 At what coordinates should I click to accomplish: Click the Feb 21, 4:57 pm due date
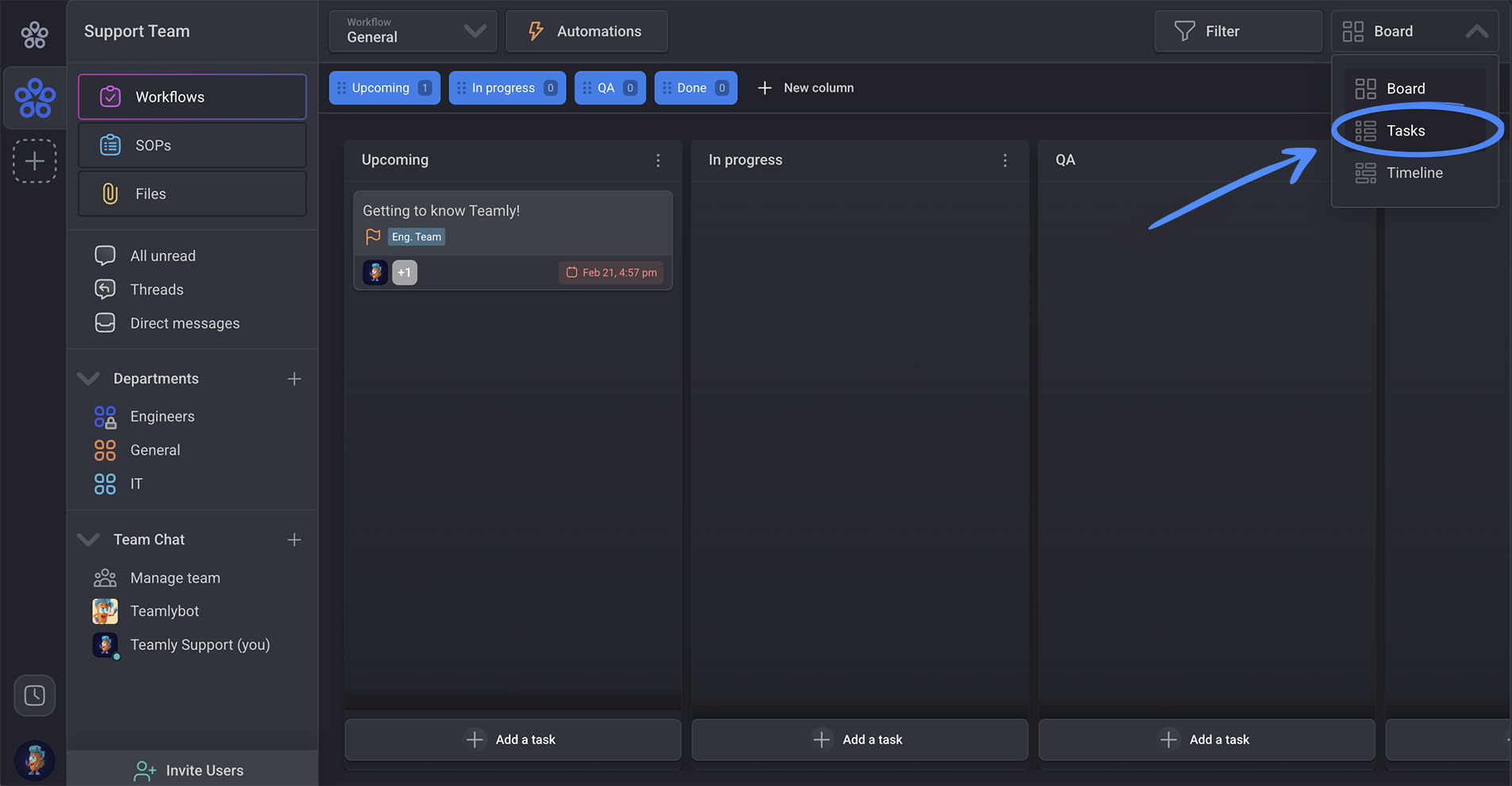point(611,272)
